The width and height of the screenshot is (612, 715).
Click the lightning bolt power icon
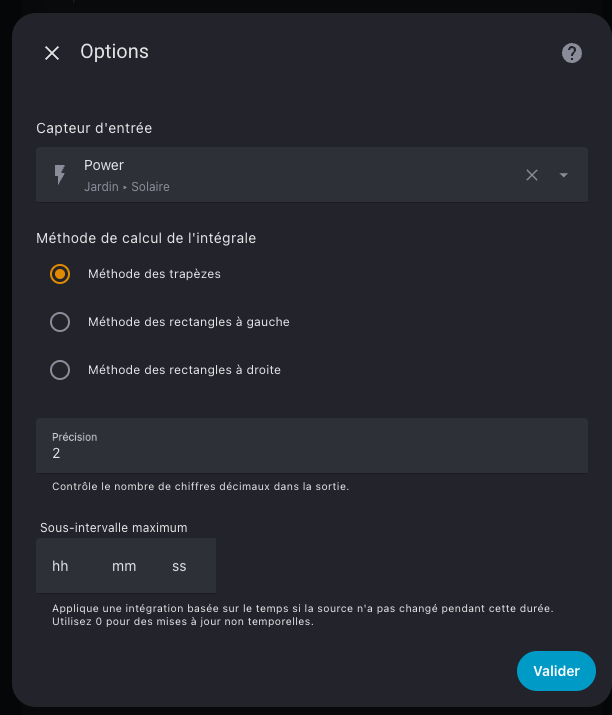pos(60,175)
